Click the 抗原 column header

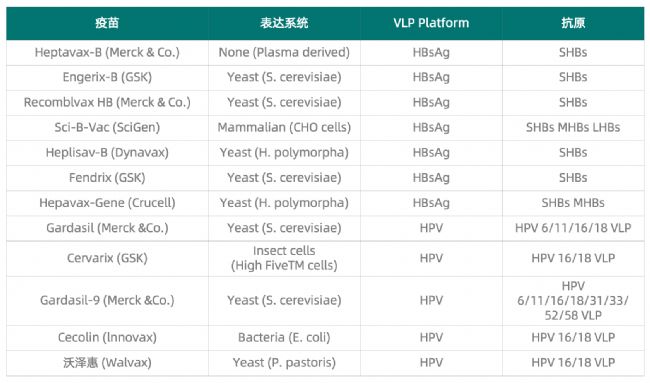click(x=573, y=23)
